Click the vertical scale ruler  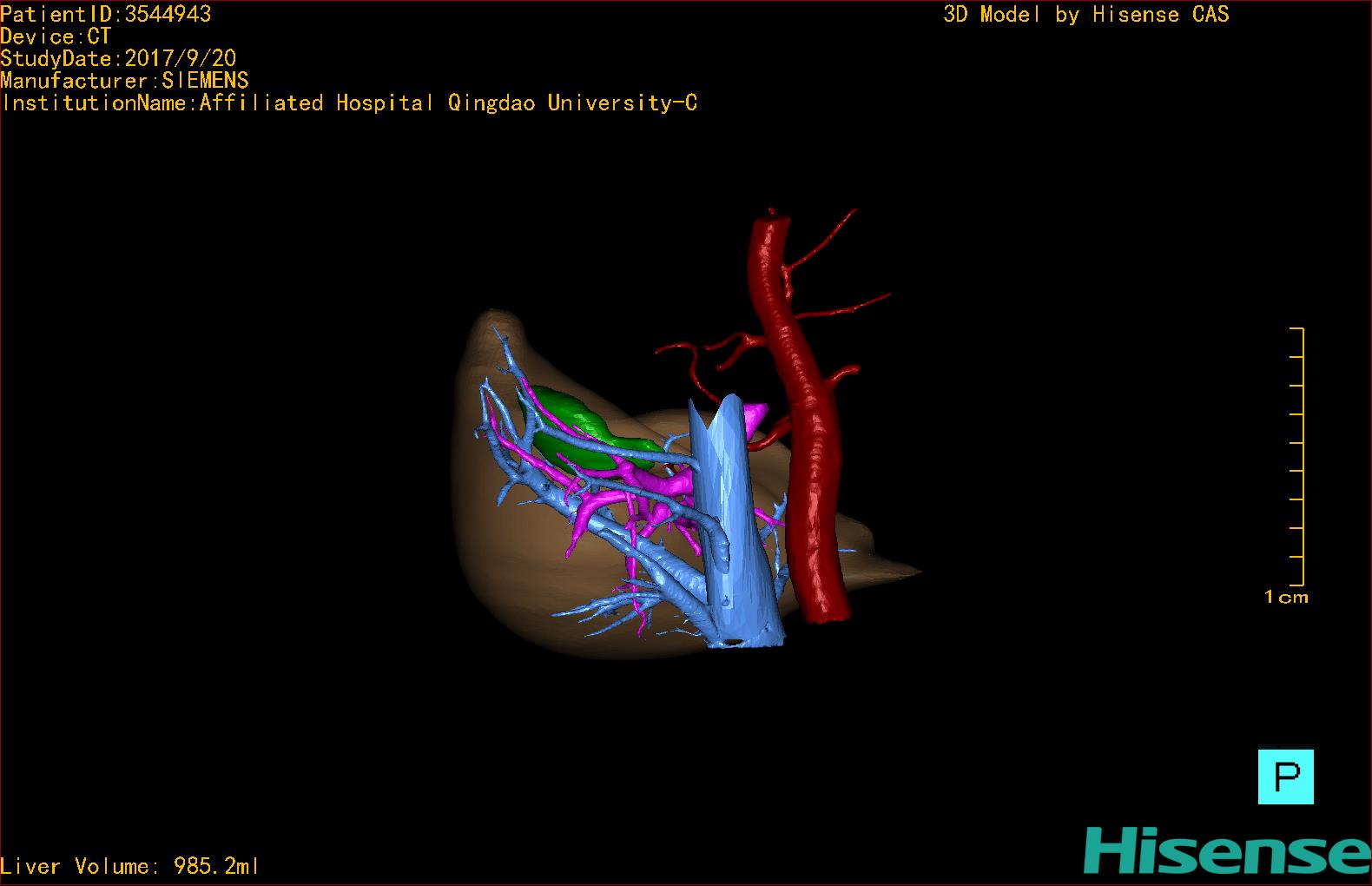click(1297, 457)
